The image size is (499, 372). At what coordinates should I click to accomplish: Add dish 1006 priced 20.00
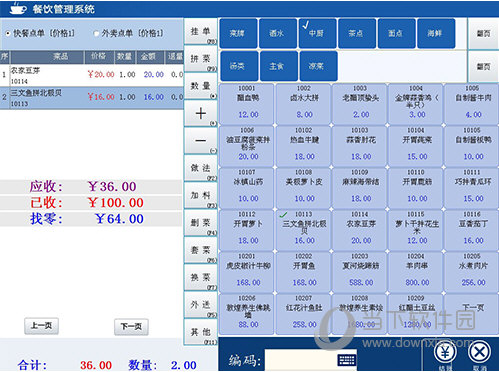click(247, 146)
